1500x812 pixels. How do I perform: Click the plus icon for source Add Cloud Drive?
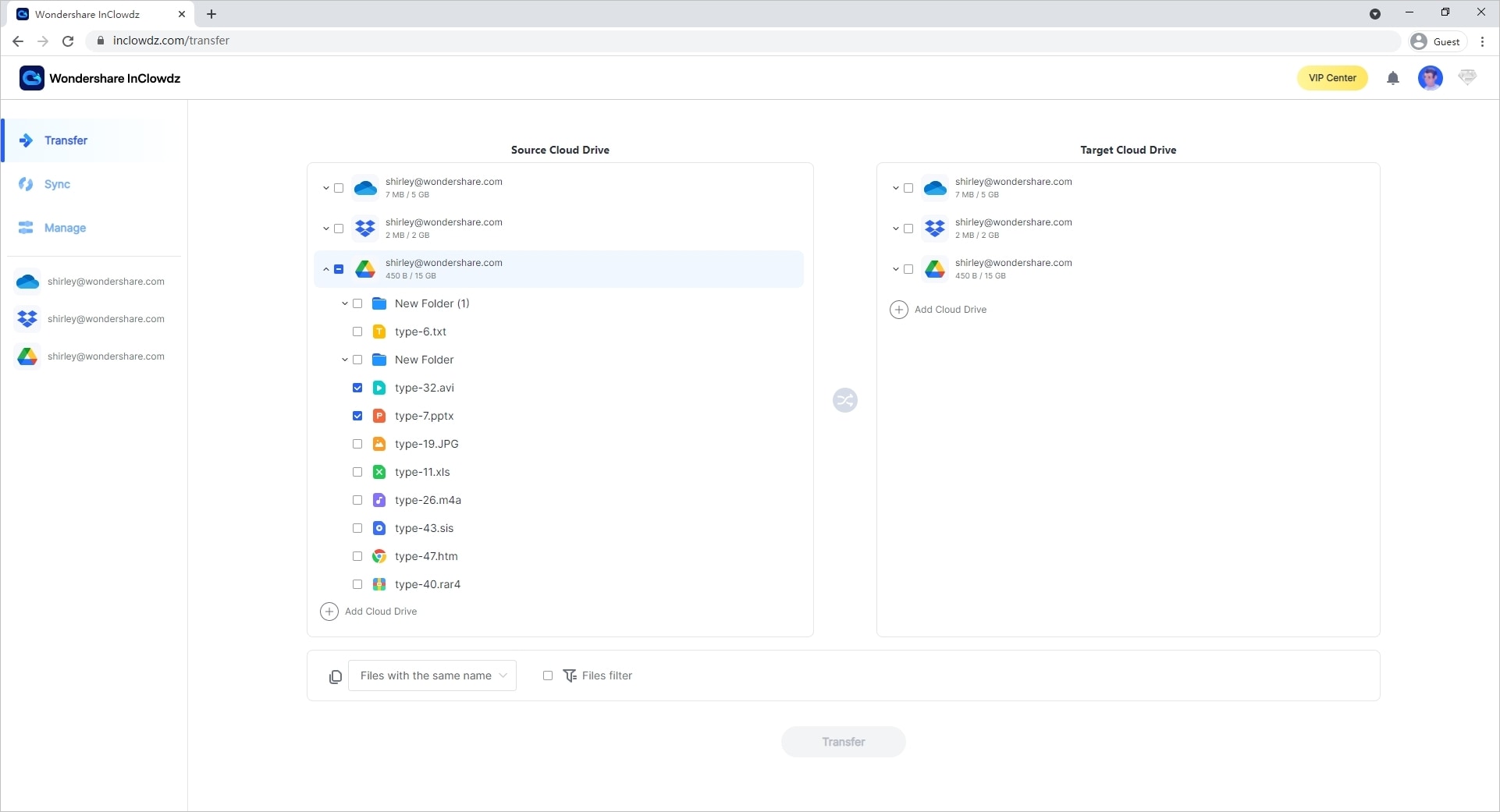point(329,612)
